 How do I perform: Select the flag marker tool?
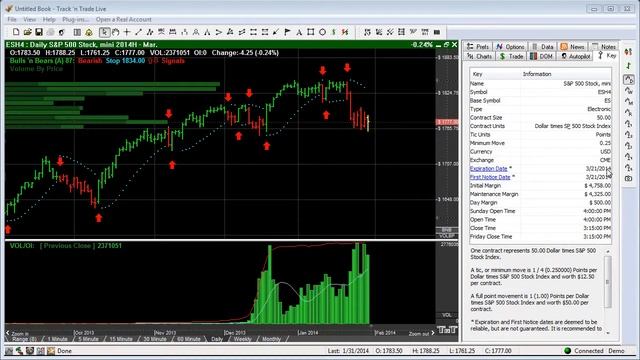tap(287, 32)
